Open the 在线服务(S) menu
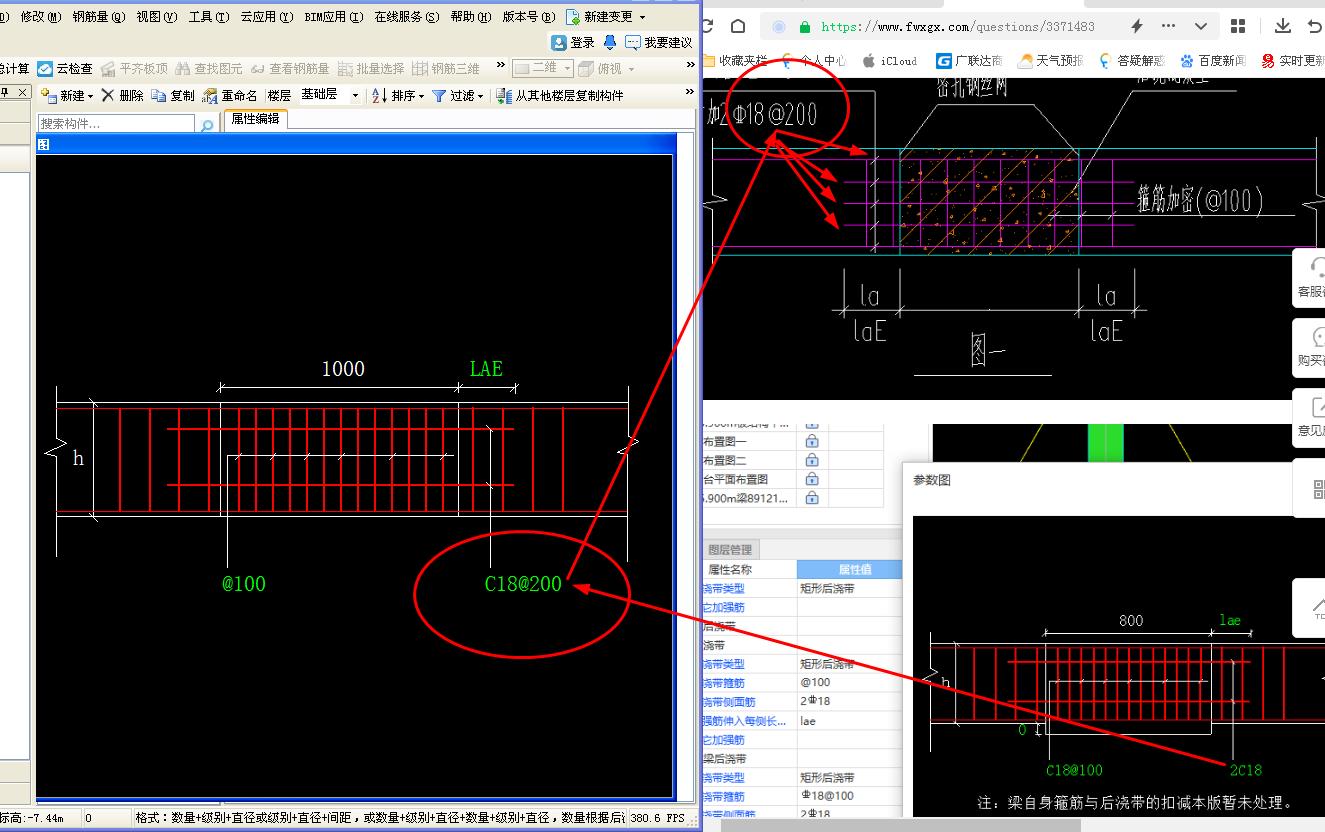The height and width of the screenshot is (832, 1325). click(x=407, y=17)
